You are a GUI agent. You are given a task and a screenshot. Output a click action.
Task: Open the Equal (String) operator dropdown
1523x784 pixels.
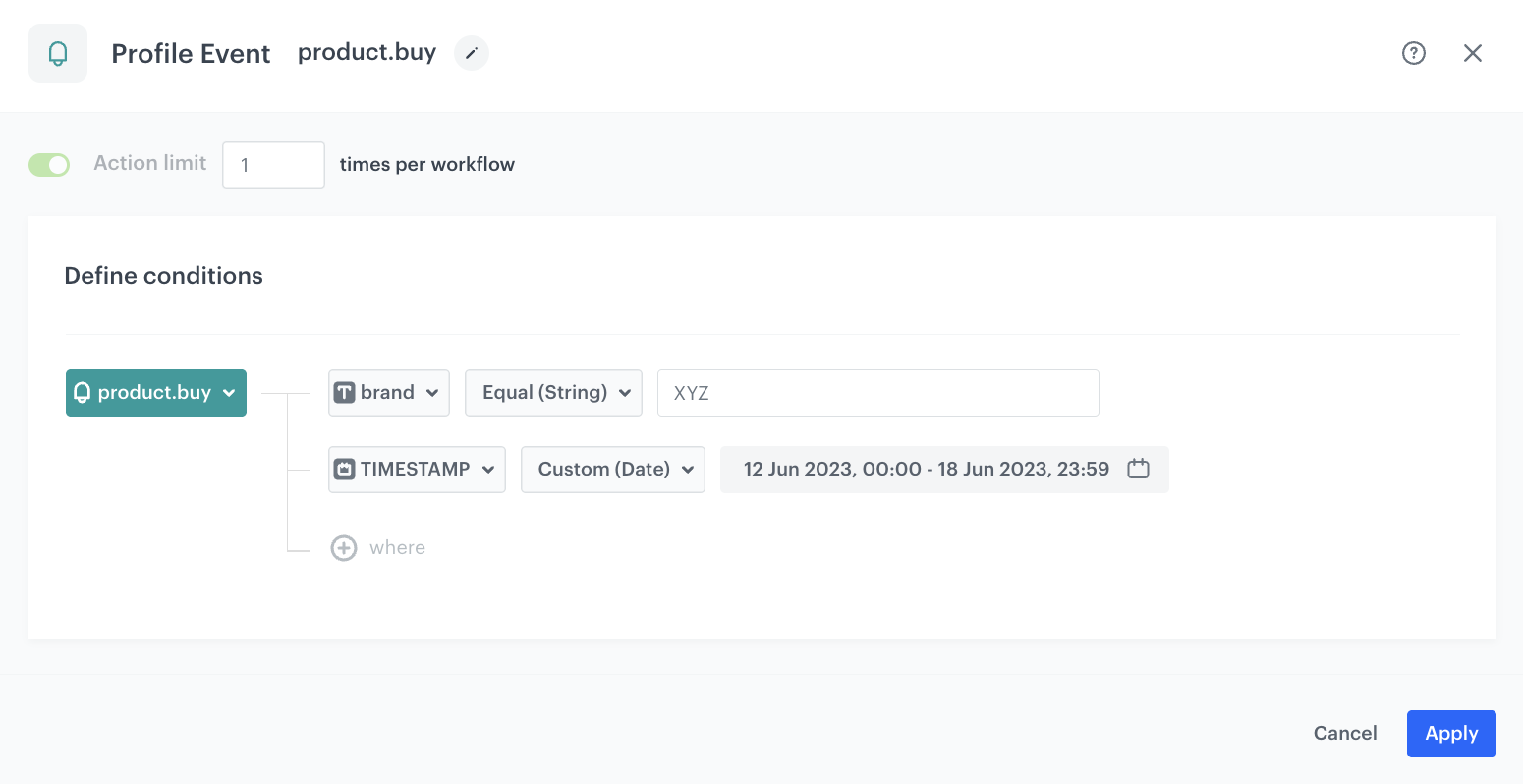coord(553,393)
